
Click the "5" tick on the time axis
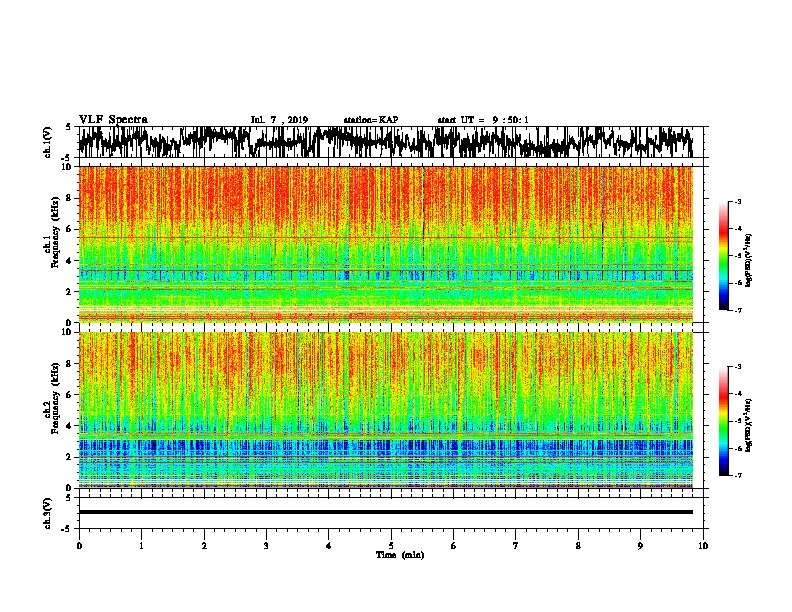tap(391, 546)
